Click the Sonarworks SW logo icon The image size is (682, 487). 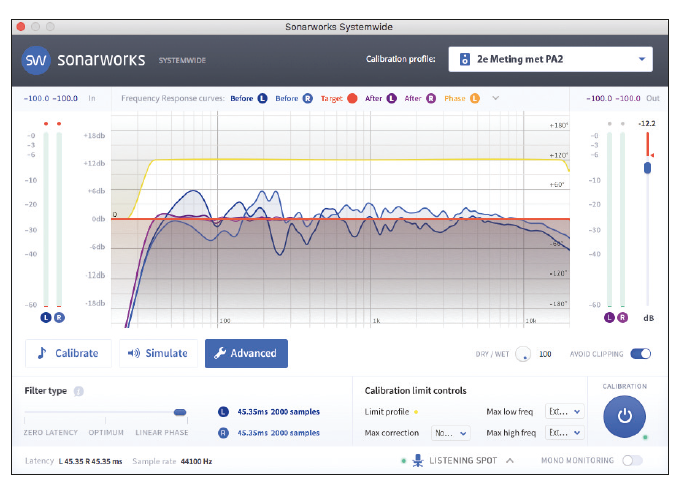coord(37,60)
